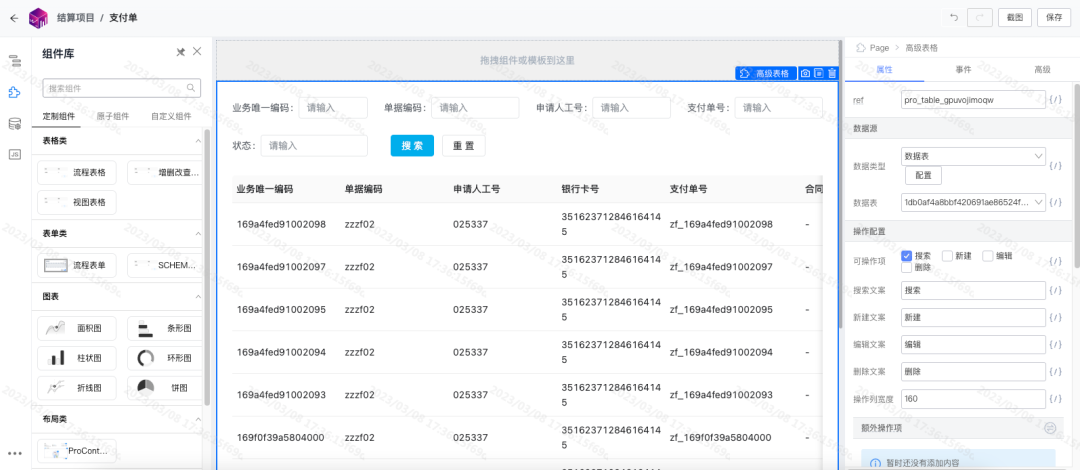Click the 搜索组件 search field

(122, 88)
